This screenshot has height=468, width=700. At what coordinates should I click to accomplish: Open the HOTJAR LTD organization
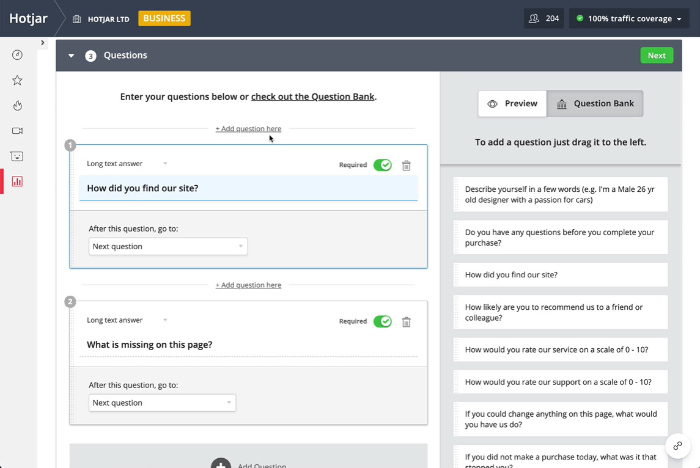pos(101,19)
